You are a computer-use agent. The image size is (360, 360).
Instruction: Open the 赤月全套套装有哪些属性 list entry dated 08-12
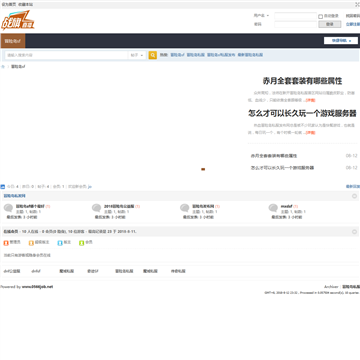(x=274, y=156)
